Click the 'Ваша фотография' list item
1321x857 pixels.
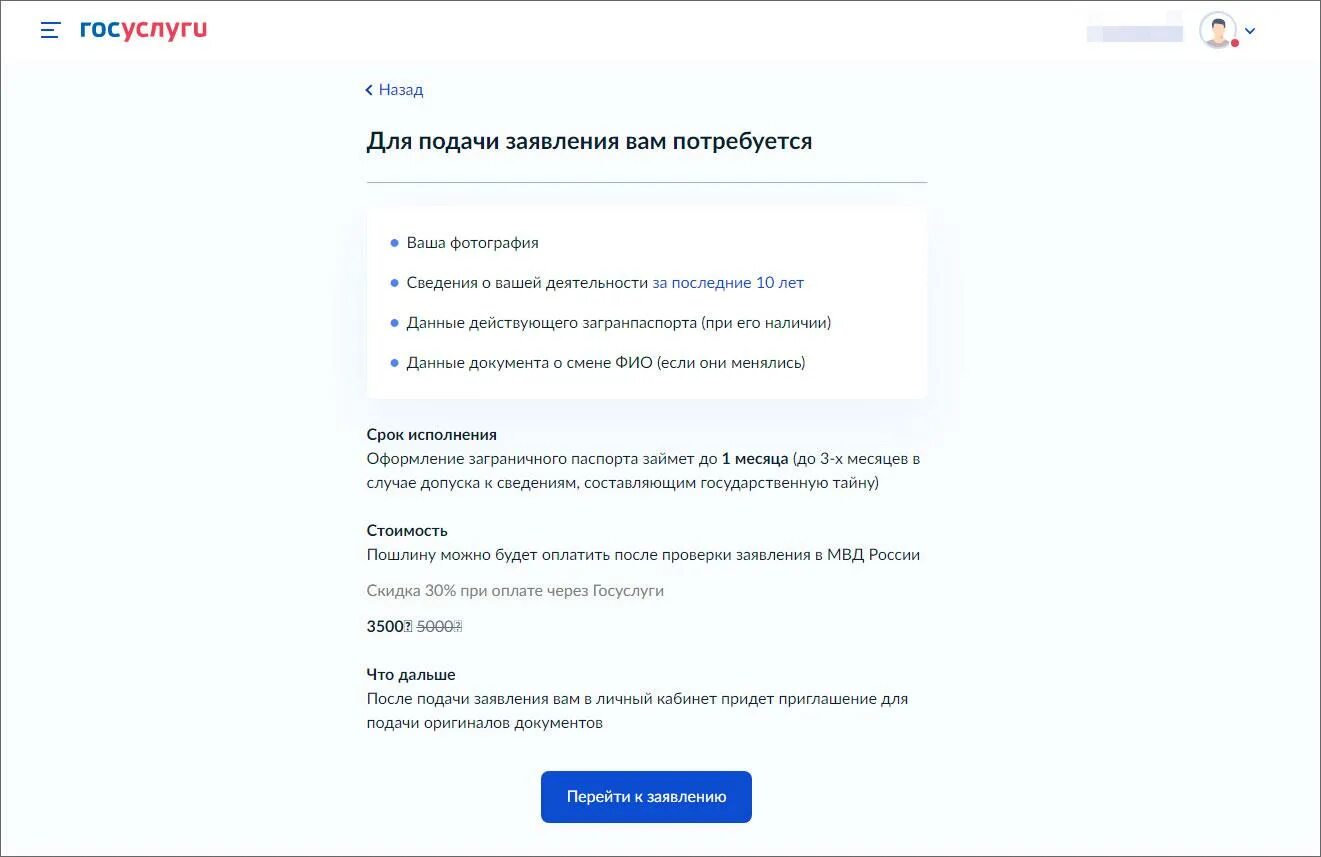[x=472, y=243]
